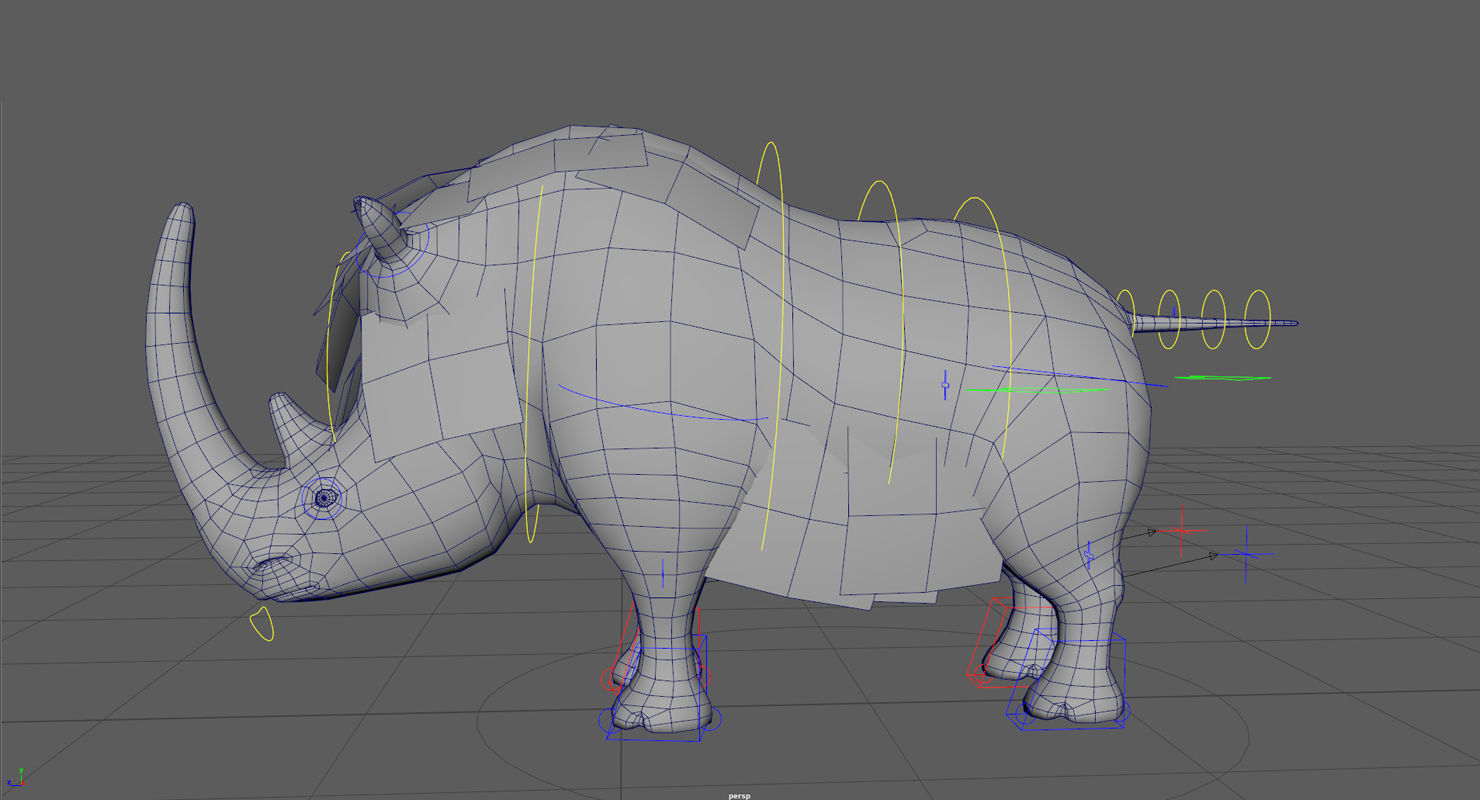This screenshot has width=1480, height=800.
Task: Click the "persp" camera label
Action: [x=739, y=796]
